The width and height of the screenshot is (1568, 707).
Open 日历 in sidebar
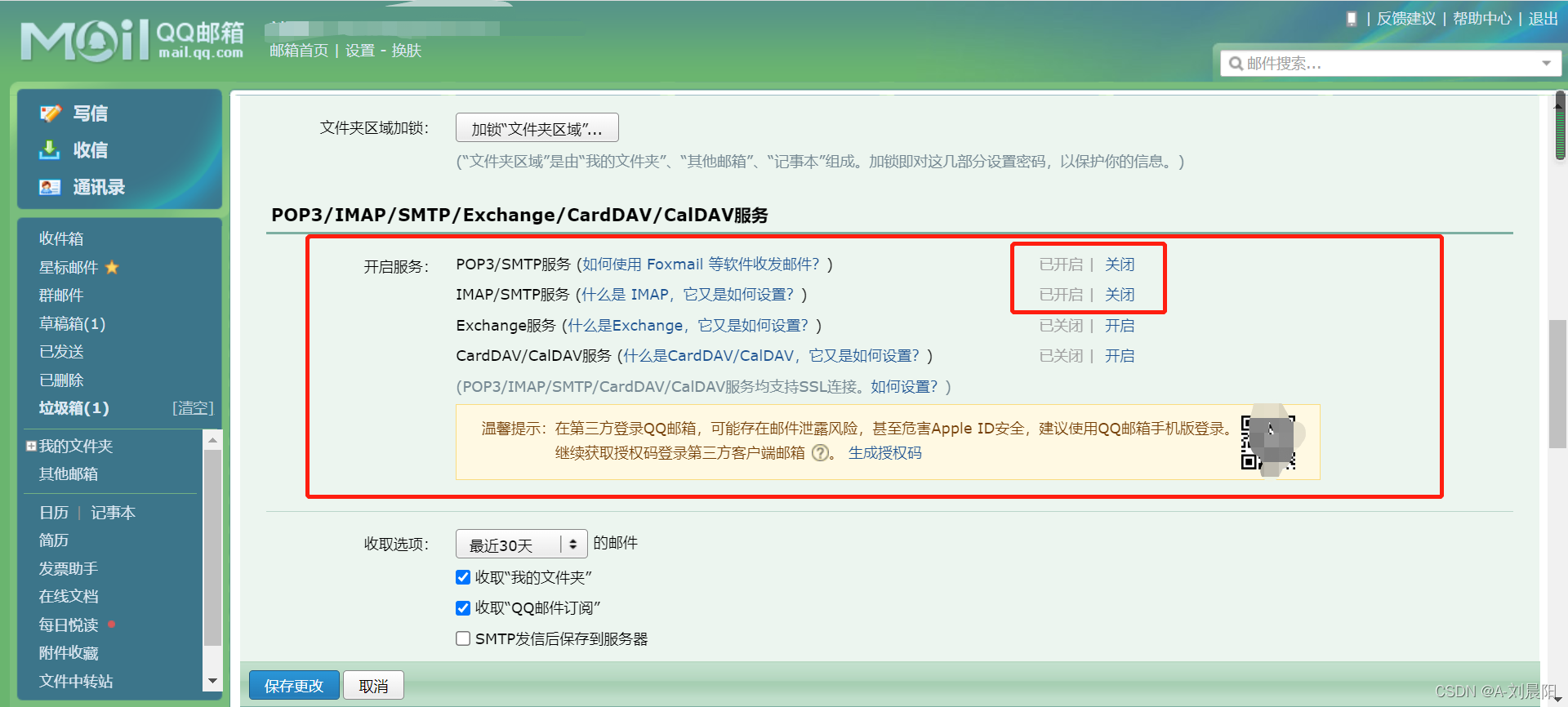(54, 513)
